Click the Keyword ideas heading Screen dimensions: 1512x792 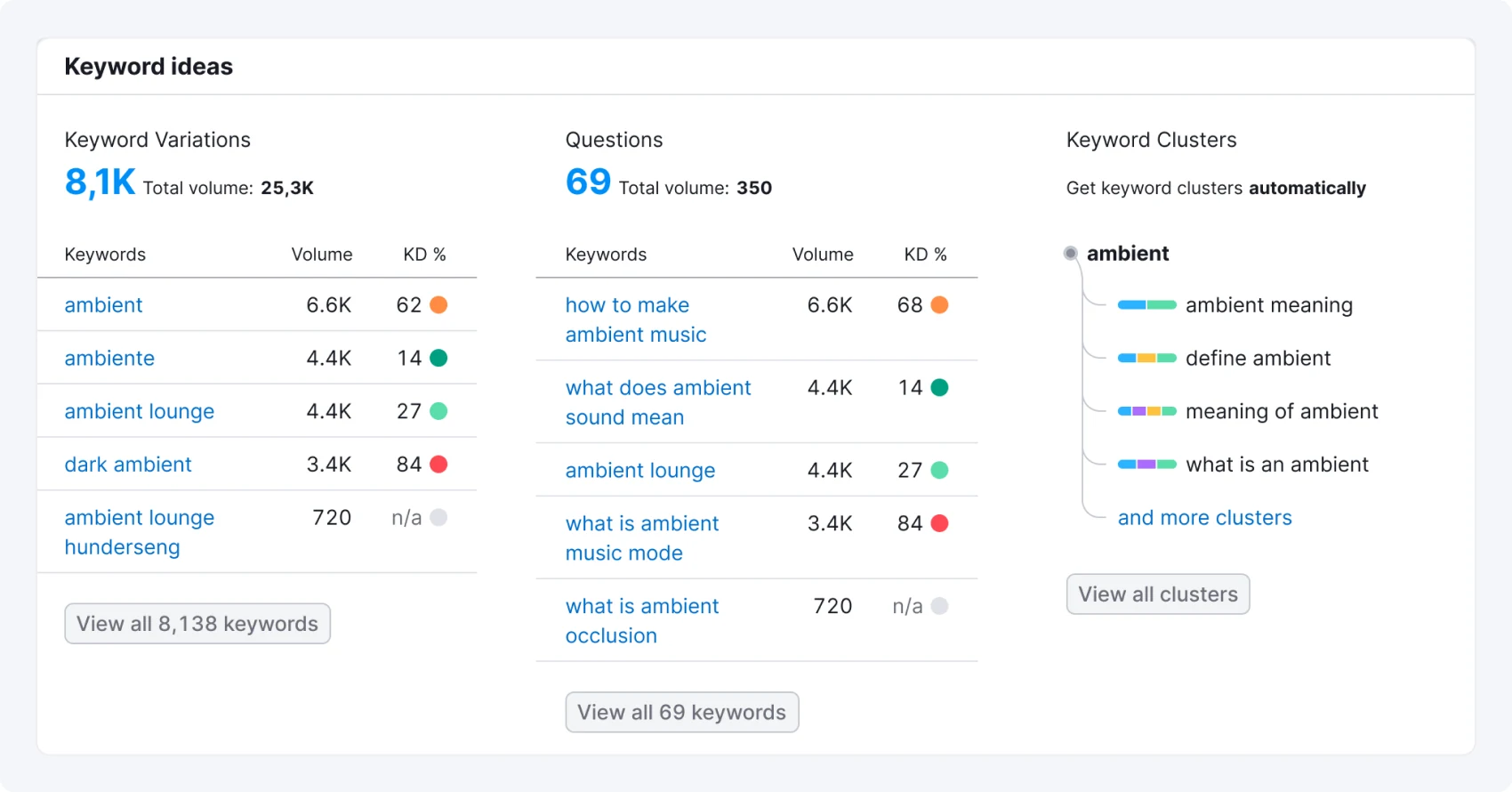[x=149, y=67]
